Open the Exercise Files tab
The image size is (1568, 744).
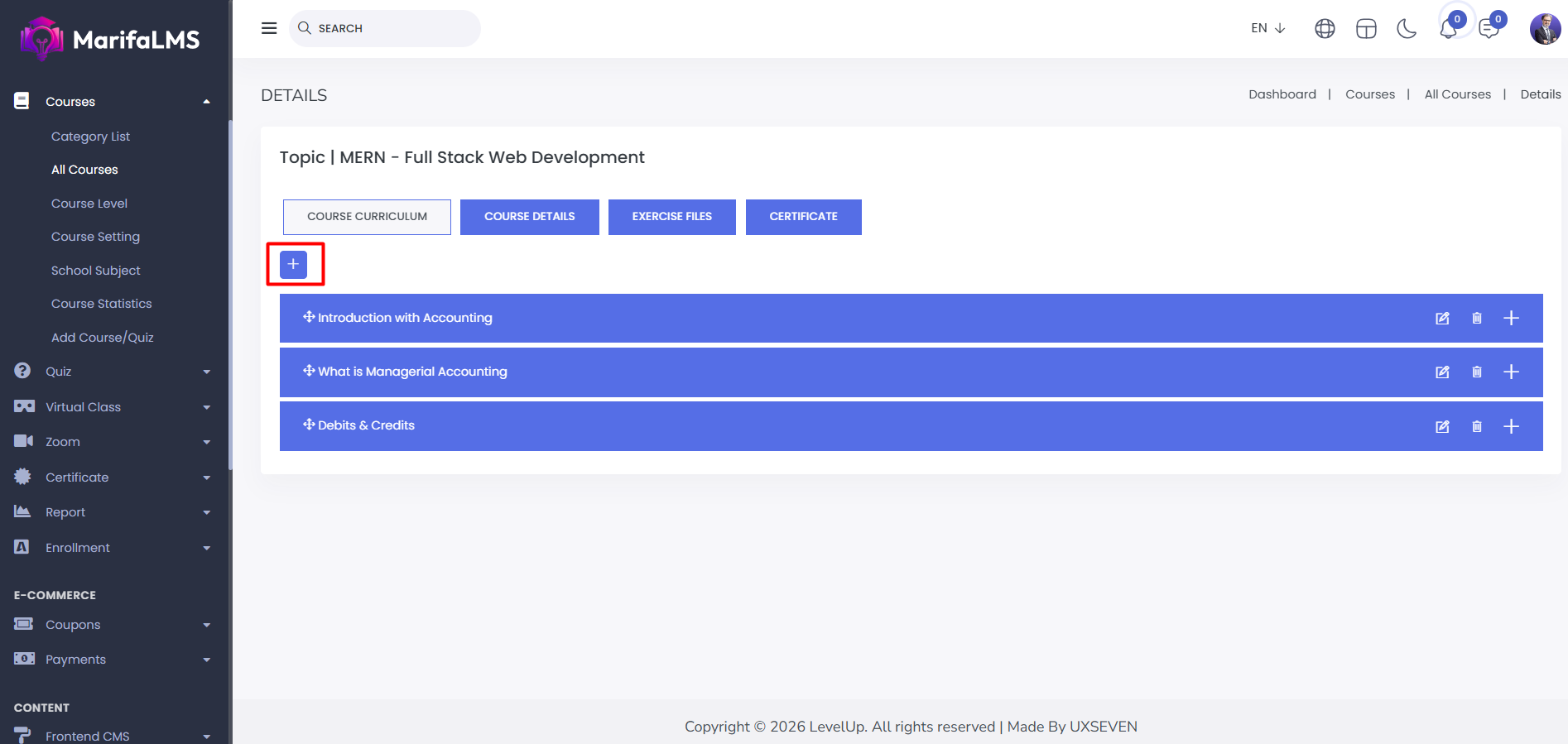[671, 217]
